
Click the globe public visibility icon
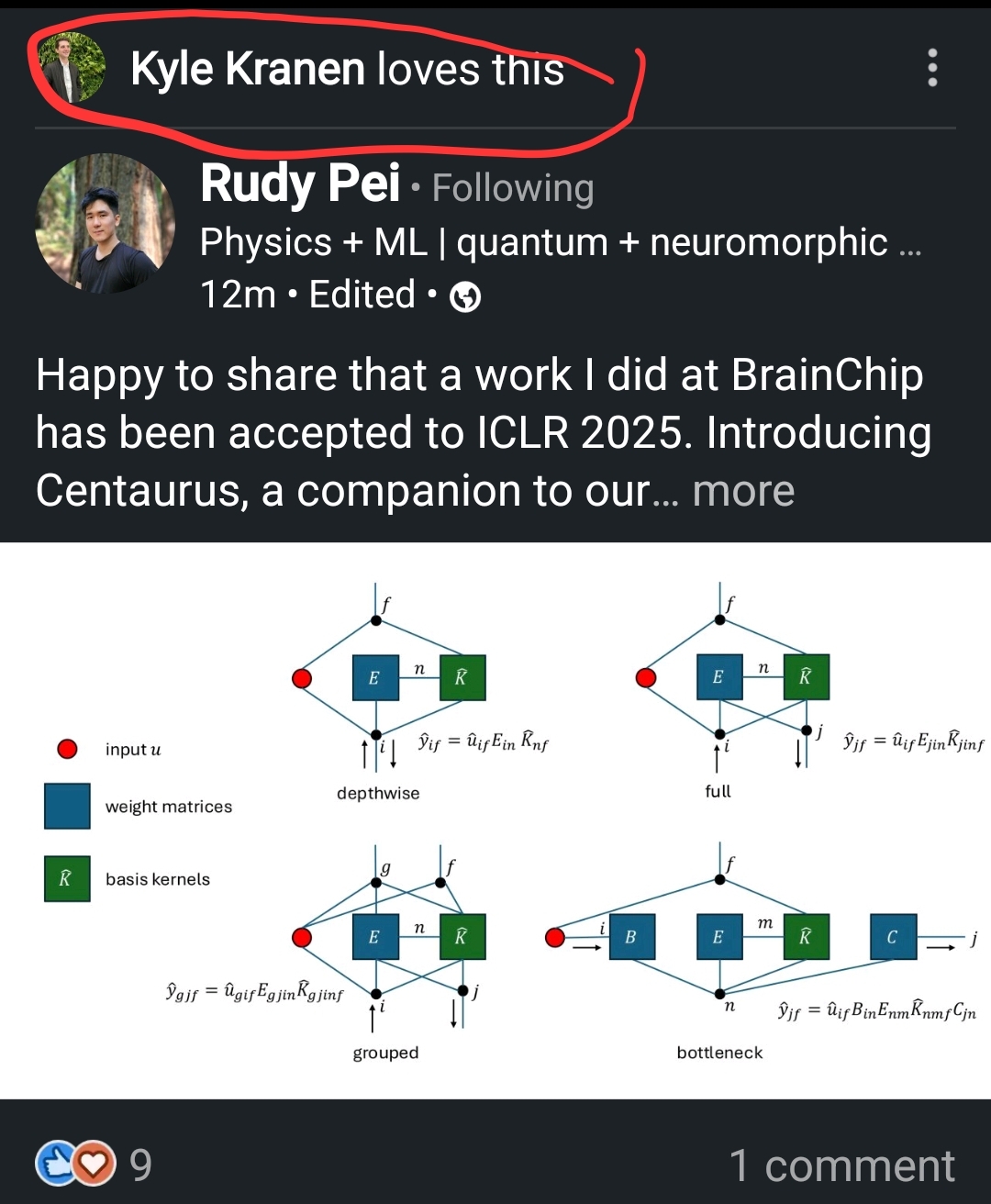(465, 296)
